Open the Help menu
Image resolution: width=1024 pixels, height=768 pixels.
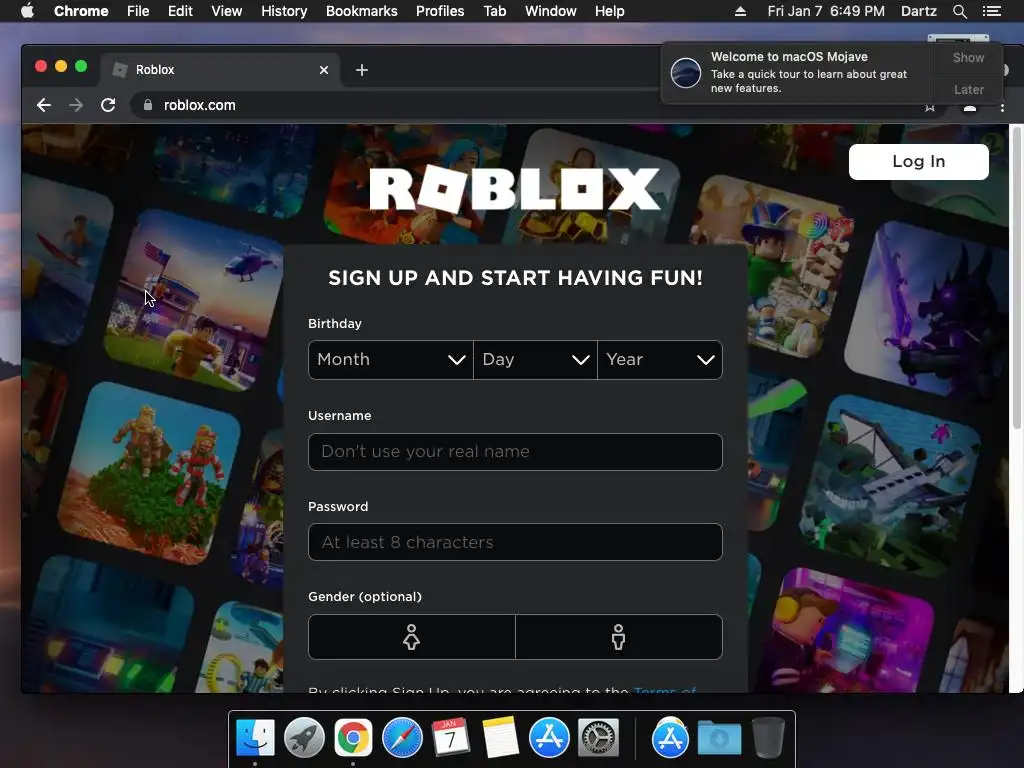[x=609, y=11]
